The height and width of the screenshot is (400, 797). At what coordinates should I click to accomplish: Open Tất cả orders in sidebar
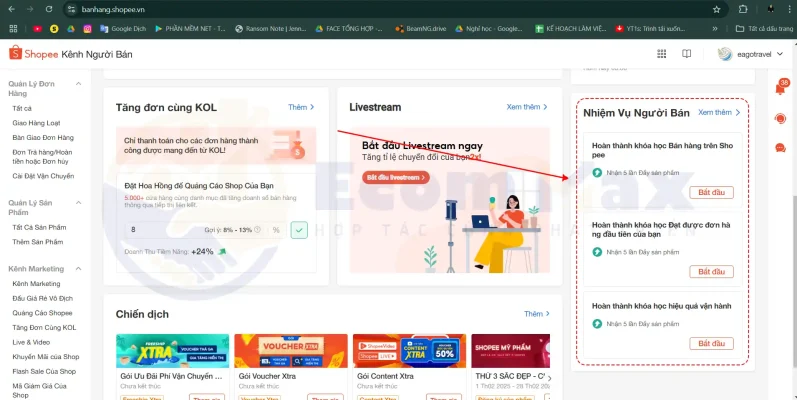(x=22, y=108)
